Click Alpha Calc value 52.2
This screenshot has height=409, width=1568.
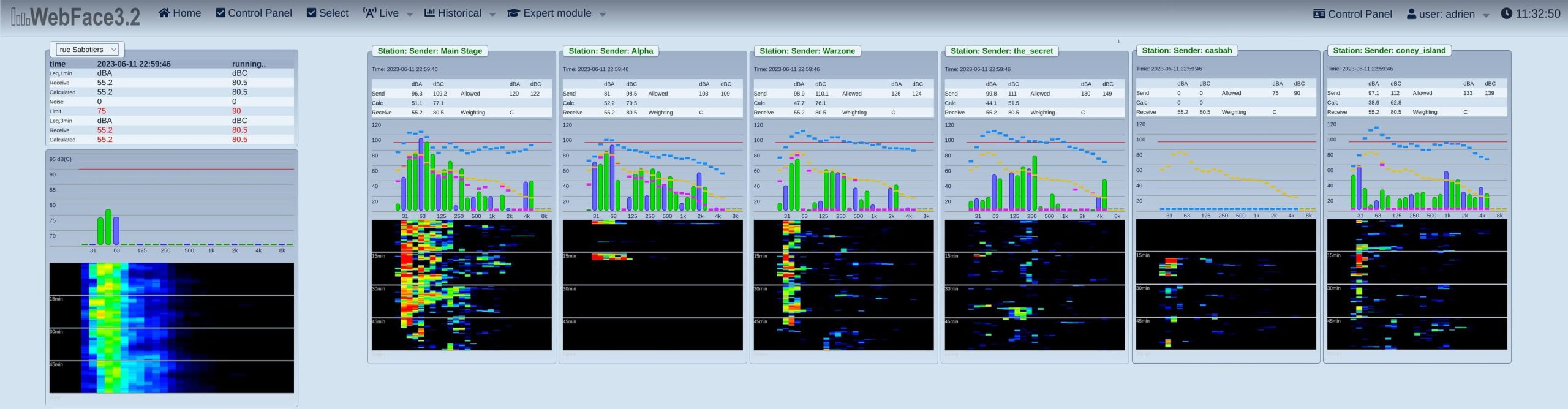tap(609, 103)
